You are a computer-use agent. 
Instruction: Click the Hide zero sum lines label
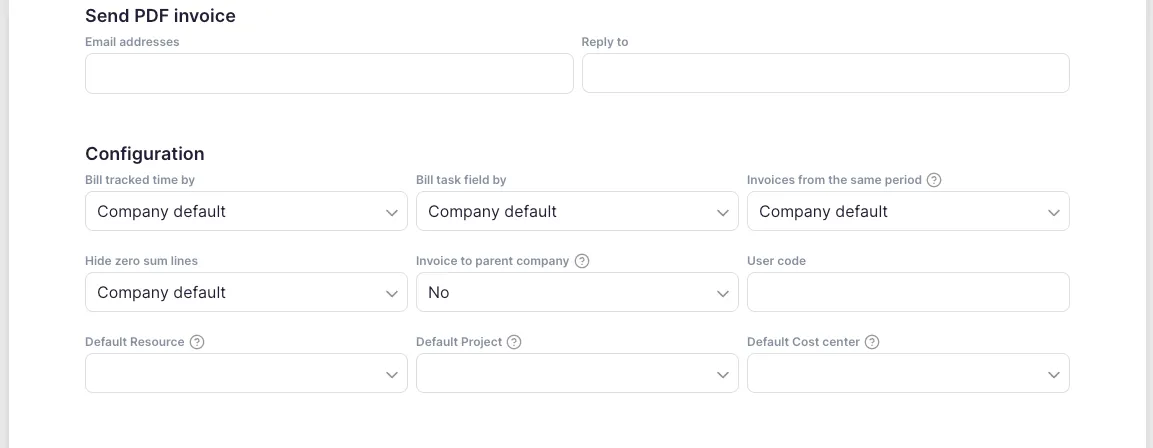click(141, 261)
